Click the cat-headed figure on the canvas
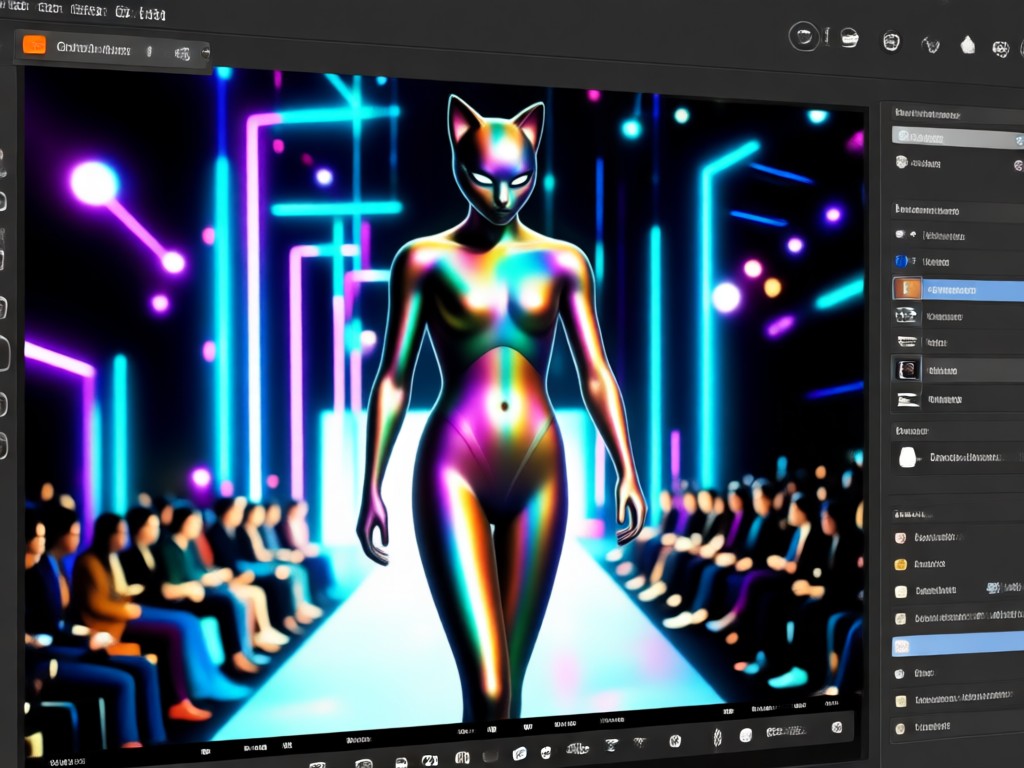This screenshot has width=1024, height=768. [501, 405]
